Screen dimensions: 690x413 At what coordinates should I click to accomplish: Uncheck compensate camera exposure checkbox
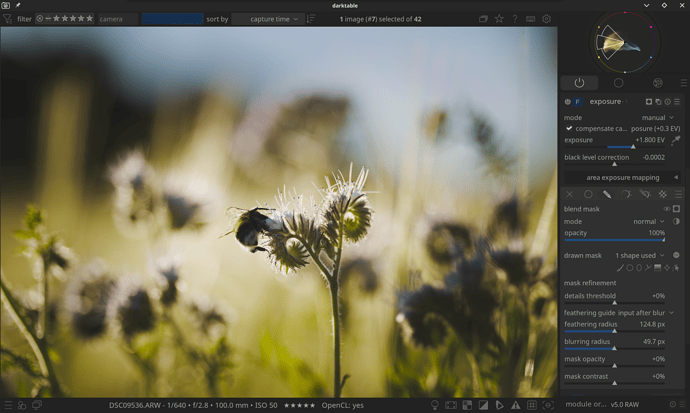tap(569, 128)
